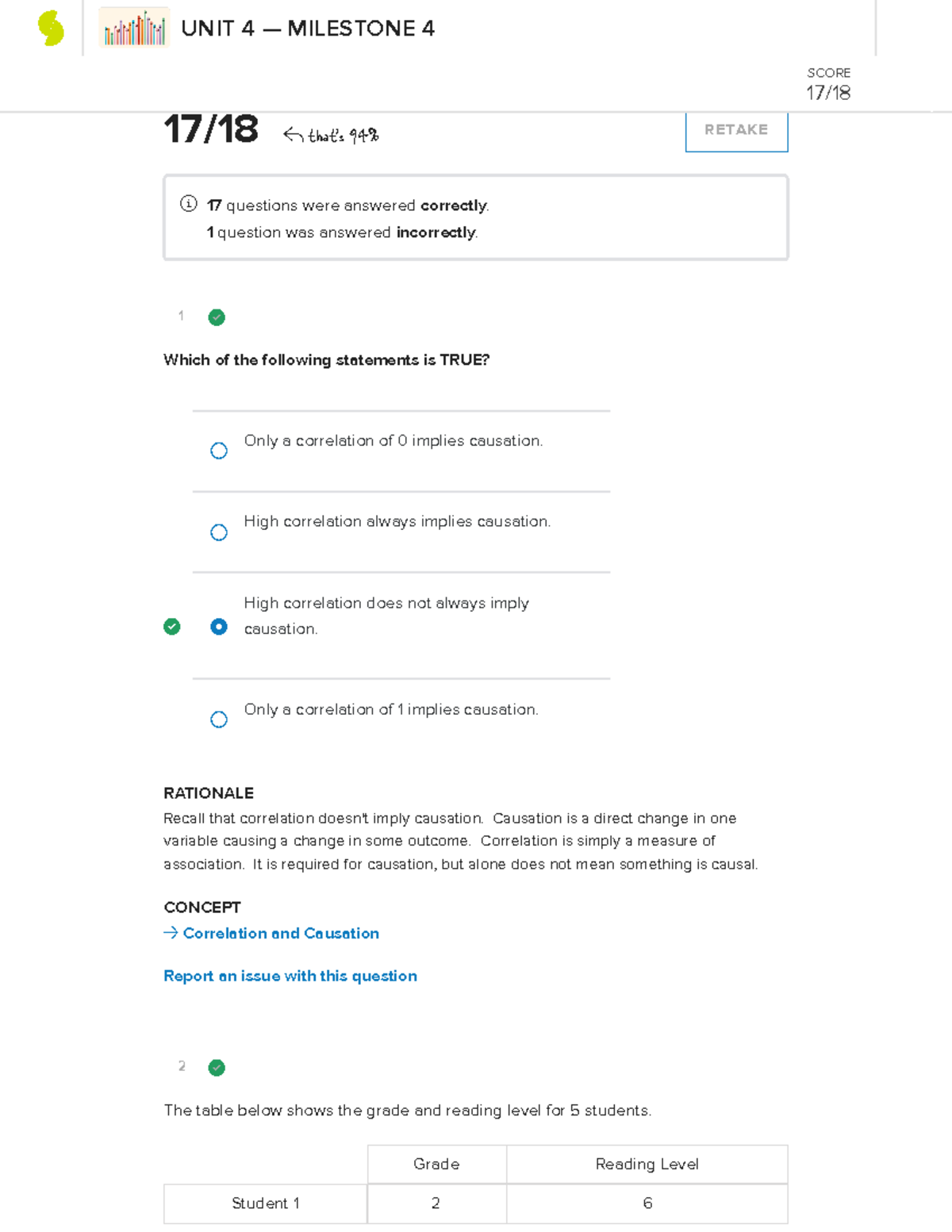Select 'Only a correlation of 1 implies causation'
The width and height of the screenshot is (952, 1232).
click(x=219, y=720)
